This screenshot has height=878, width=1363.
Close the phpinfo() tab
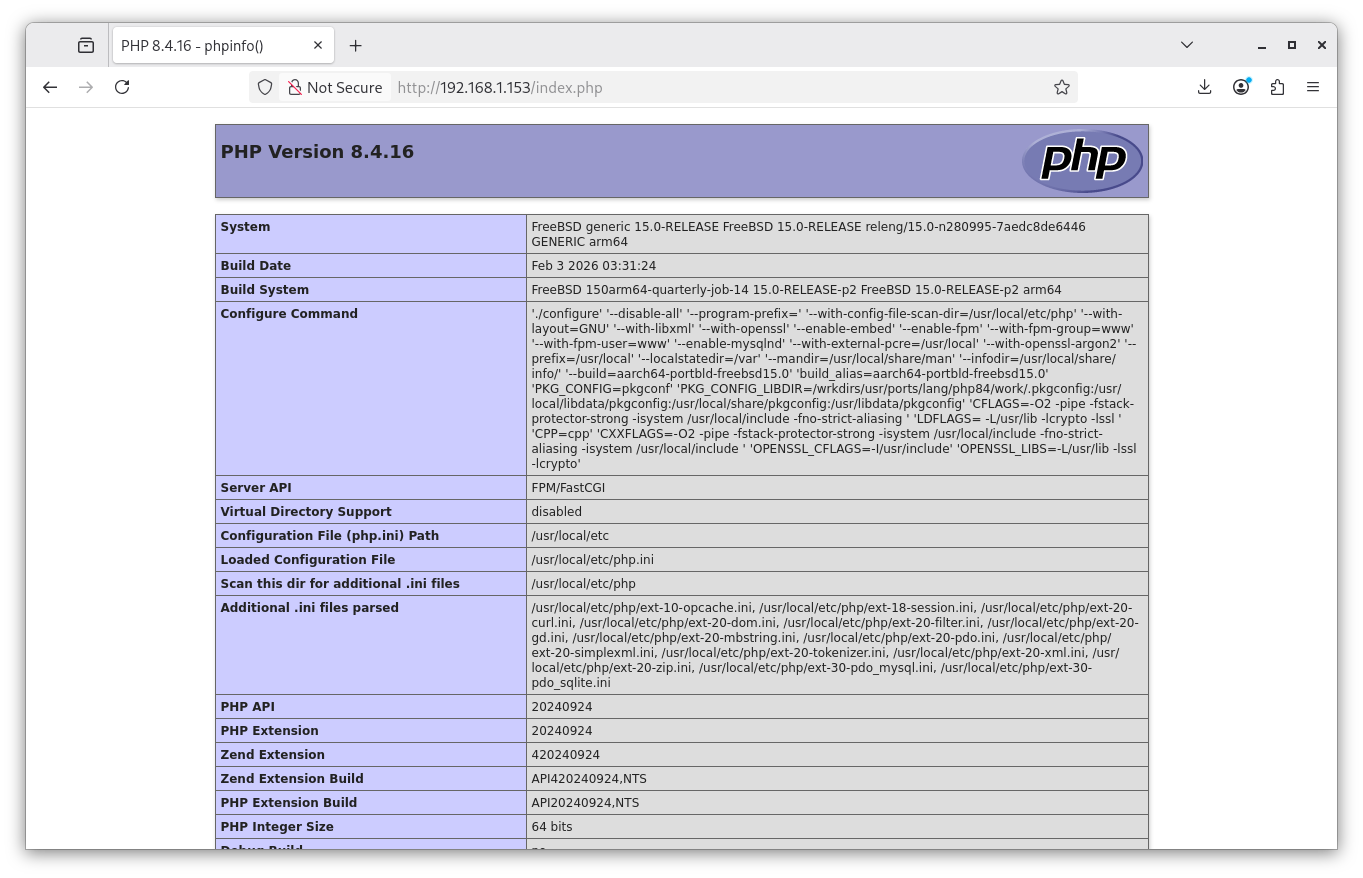pyautogui.click(x=318, y=45)
